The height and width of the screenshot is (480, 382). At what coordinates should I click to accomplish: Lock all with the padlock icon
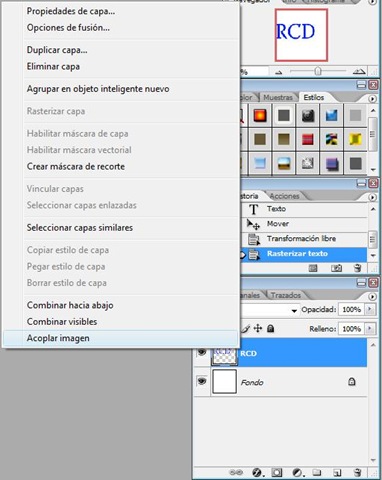point(271,329)
